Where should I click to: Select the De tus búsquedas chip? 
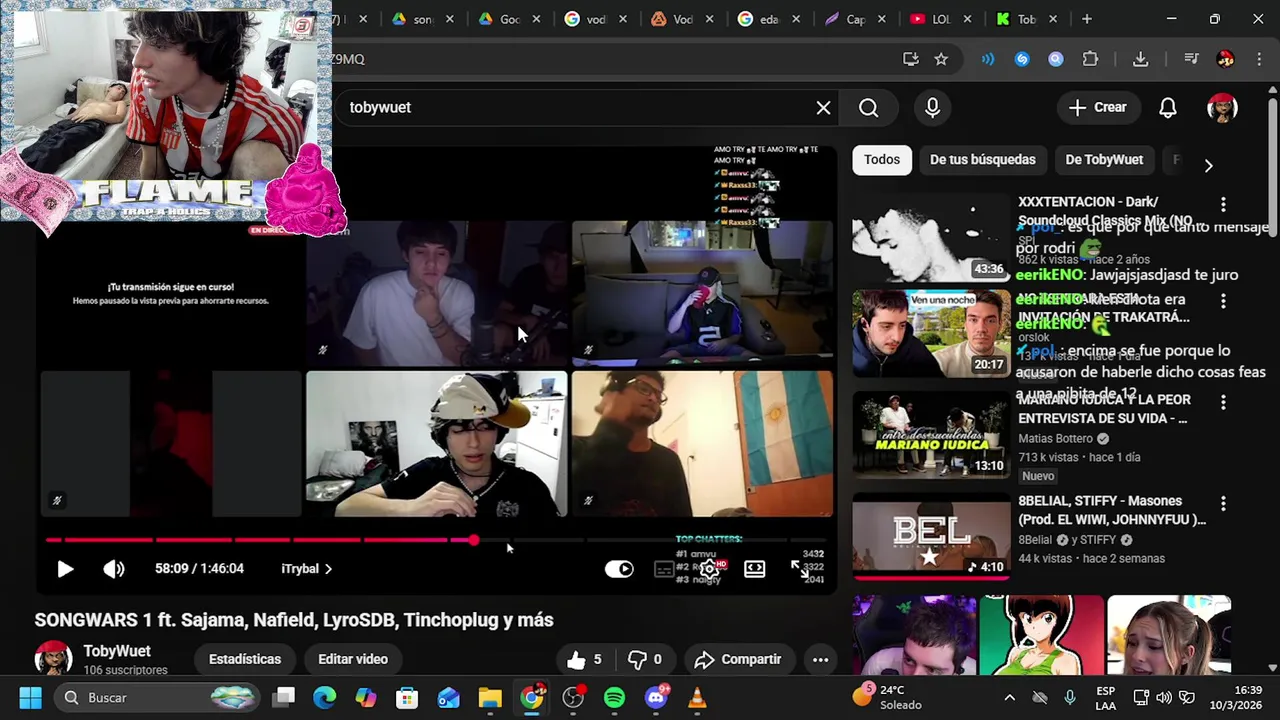click(x=983, y=160)
